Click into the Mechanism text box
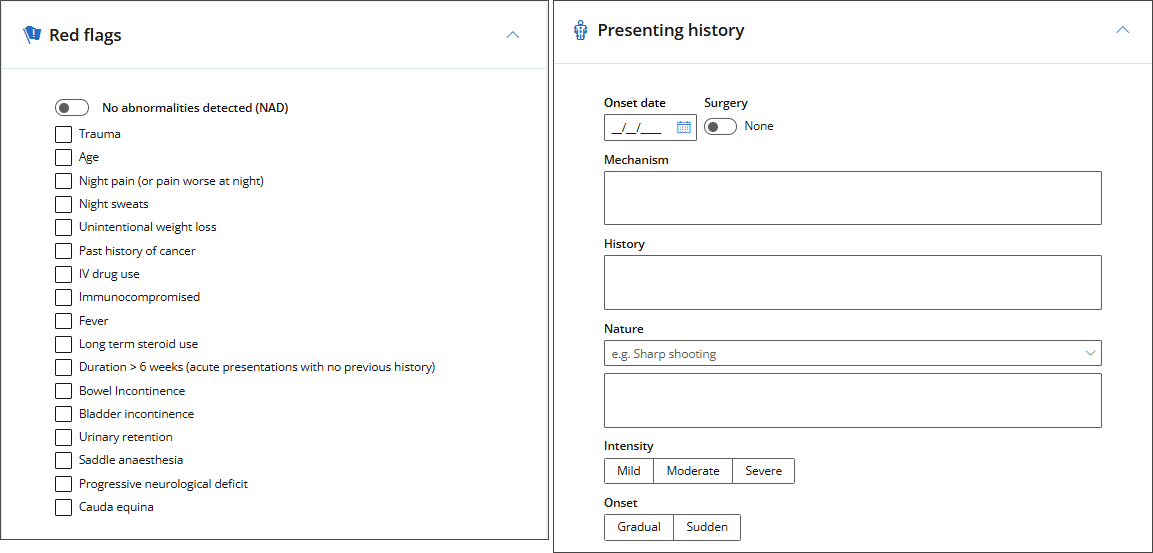 [x=852, y=198]
